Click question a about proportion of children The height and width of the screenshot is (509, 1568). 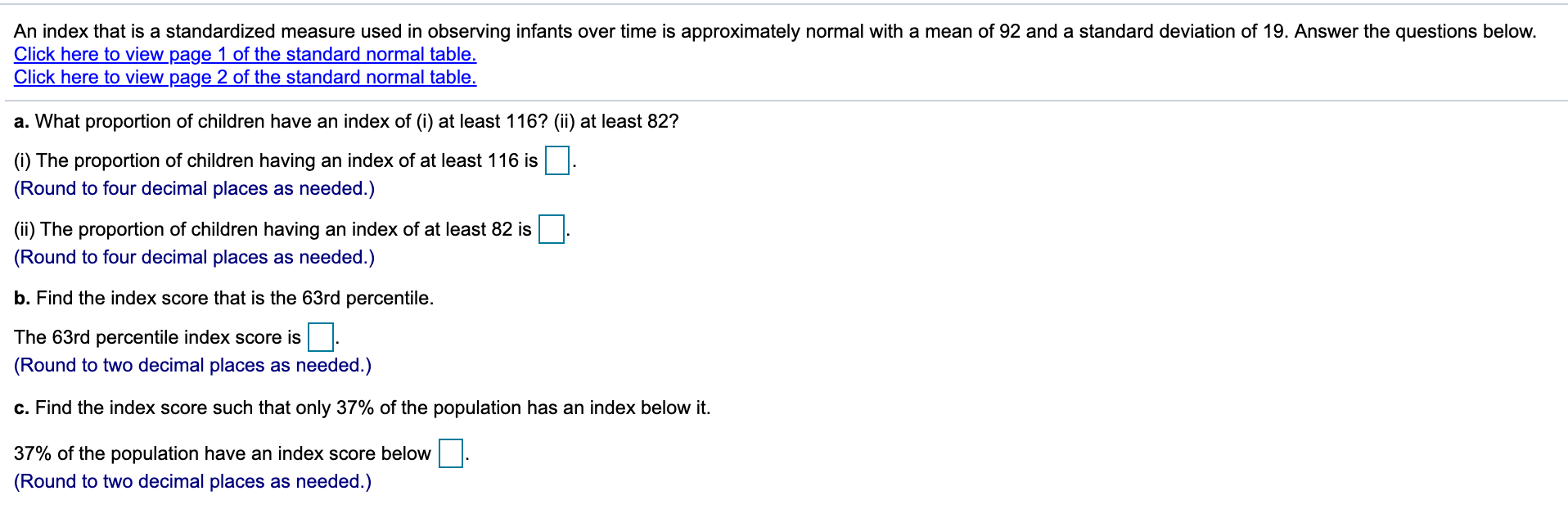coord(346,121)
